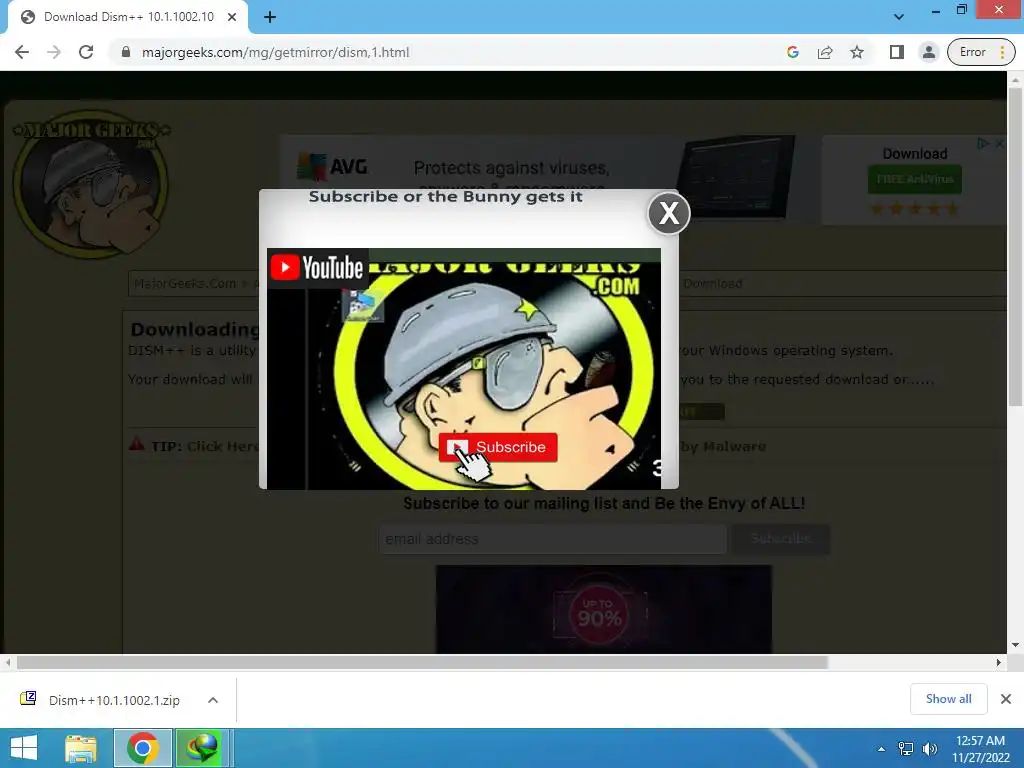The height and width of the screenshot is (768, 1024).
Task: Click the Google icon in address bar
Action: point(793,52)
